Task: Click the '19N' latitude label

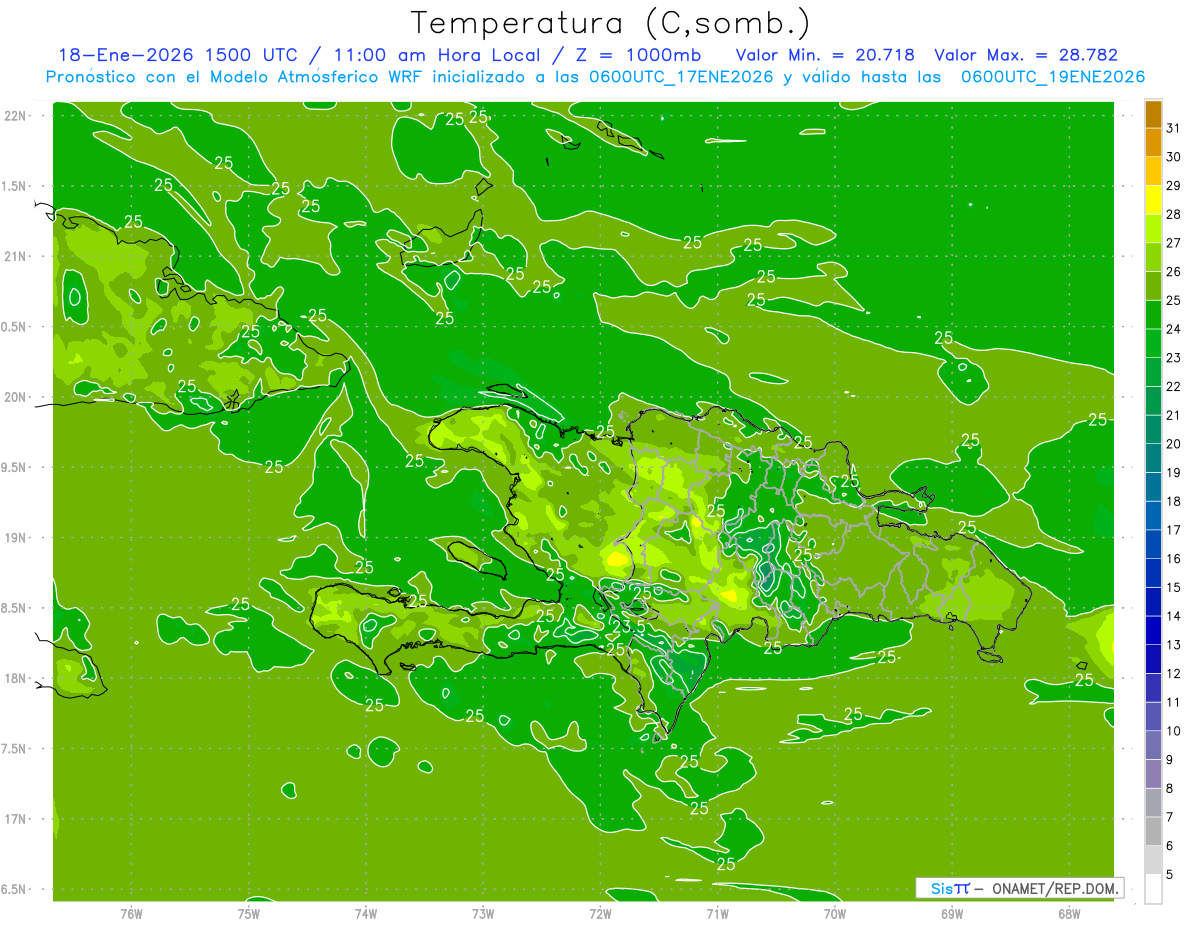Action: click(x=16, y=538)
